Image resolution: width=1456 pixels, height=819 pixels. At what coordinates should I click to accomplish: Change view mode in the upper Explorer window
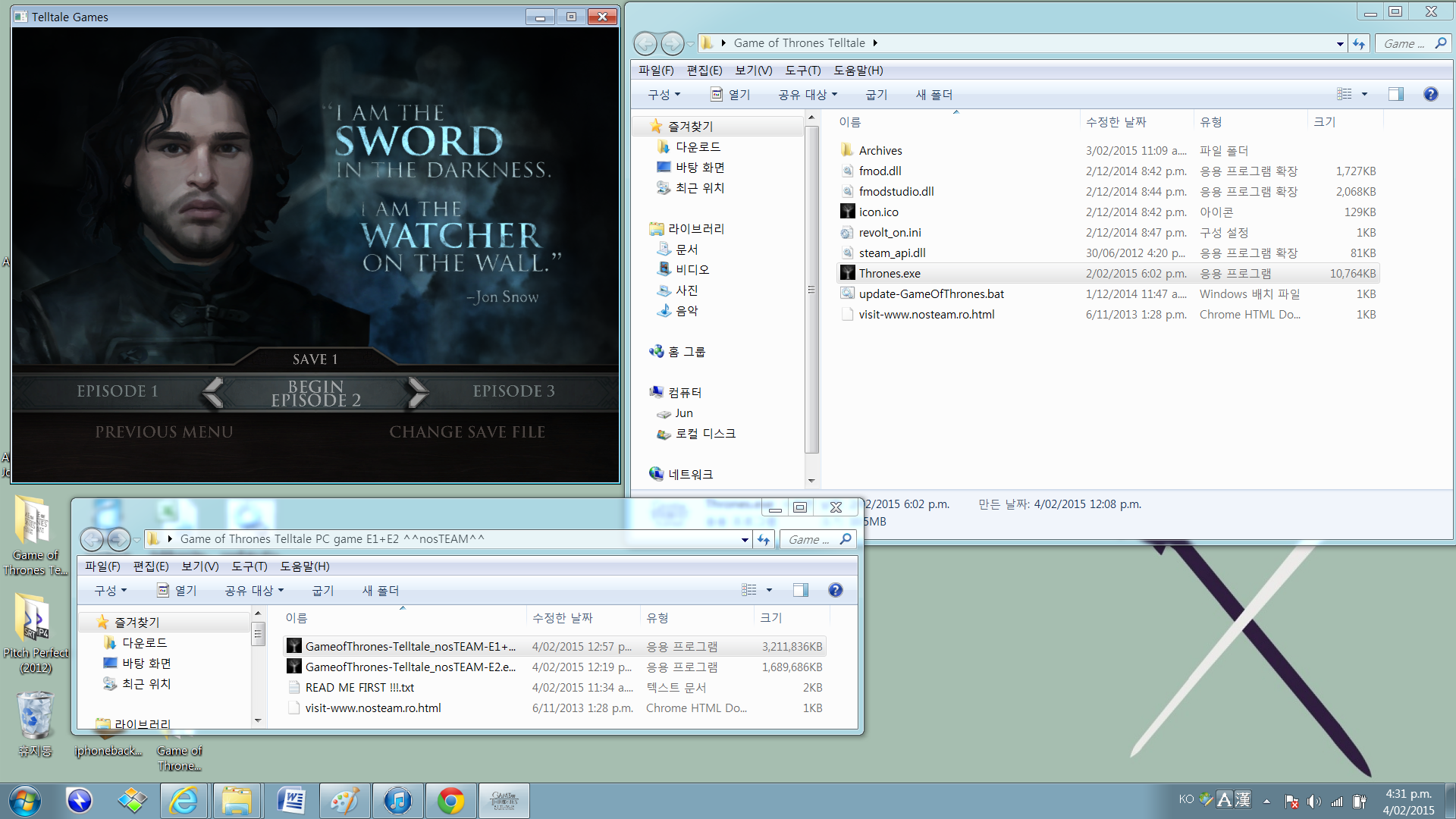pyautogui.click(x=1345, y=94)
